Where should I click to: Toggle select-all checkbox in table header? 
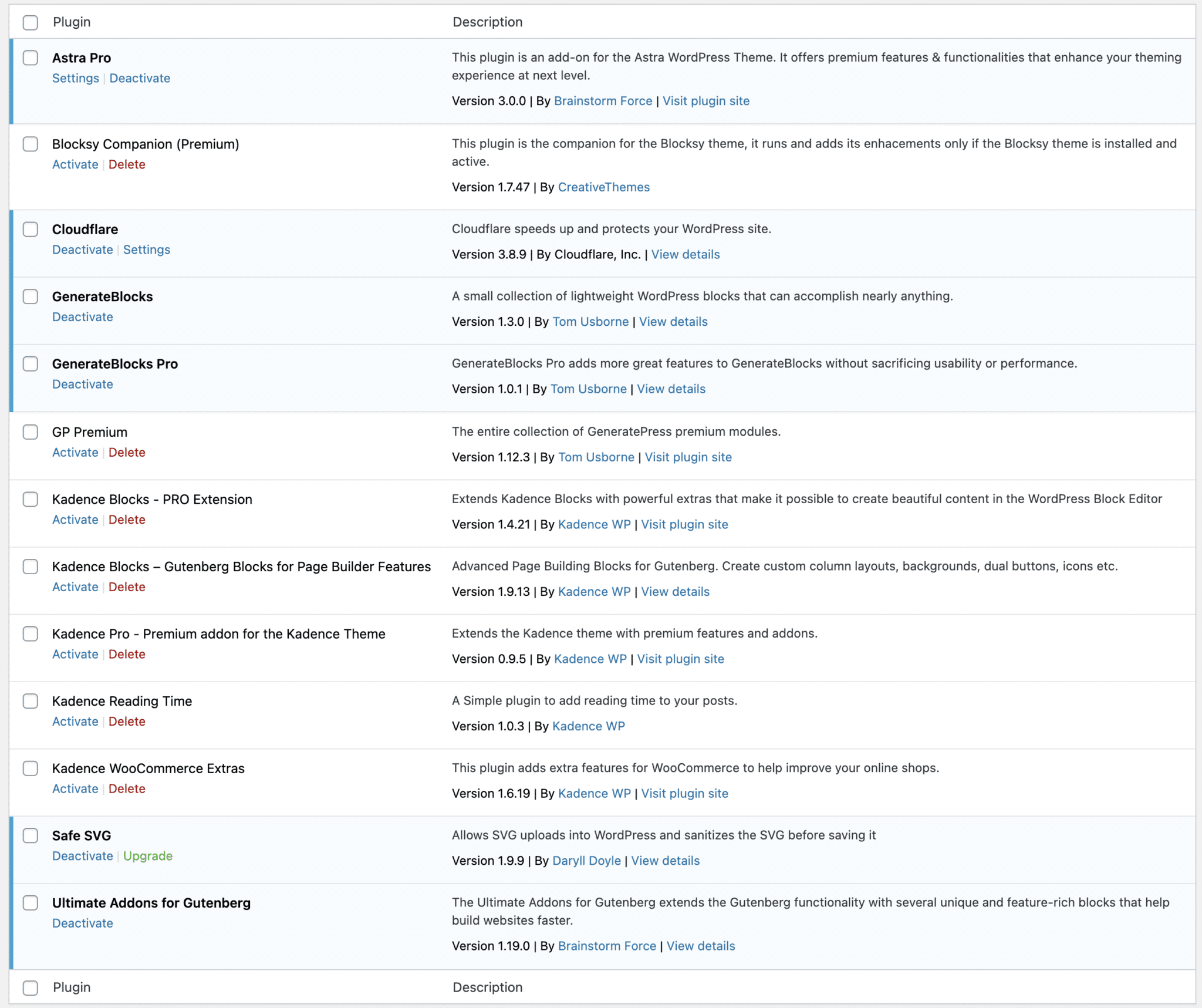31,22
